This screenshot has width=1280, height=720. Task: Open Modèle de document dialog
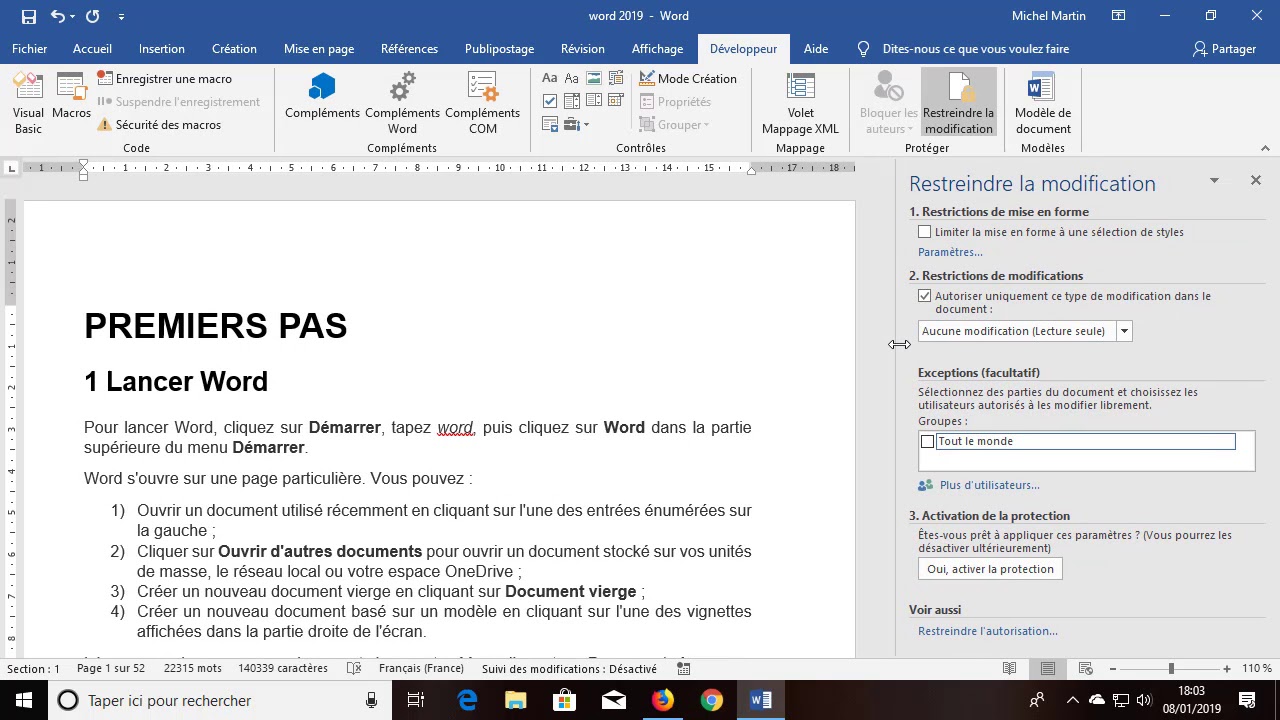click(1043, 104)
